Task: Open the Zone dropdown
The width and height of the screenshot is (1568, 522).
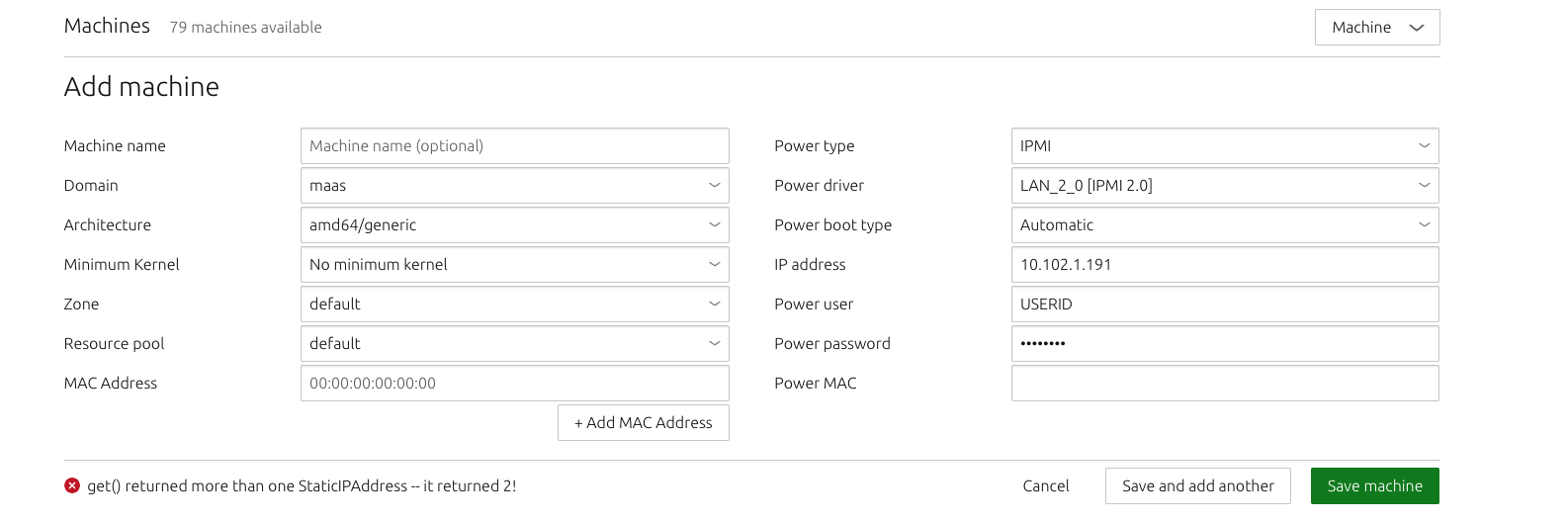Action: (x=514, y=304)
